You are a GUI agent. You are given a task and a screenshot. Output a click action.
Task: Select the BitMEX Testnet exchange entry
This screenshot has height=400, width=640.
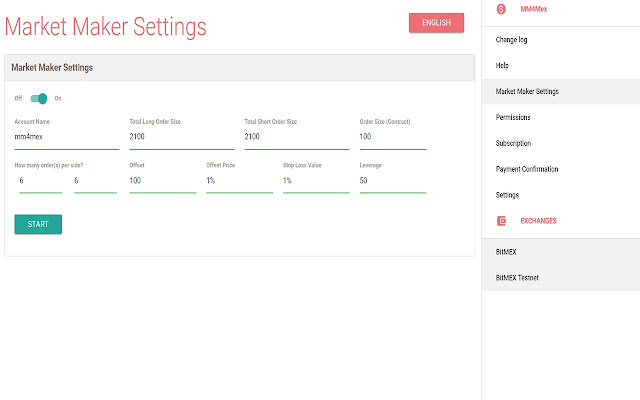(561, 278)
